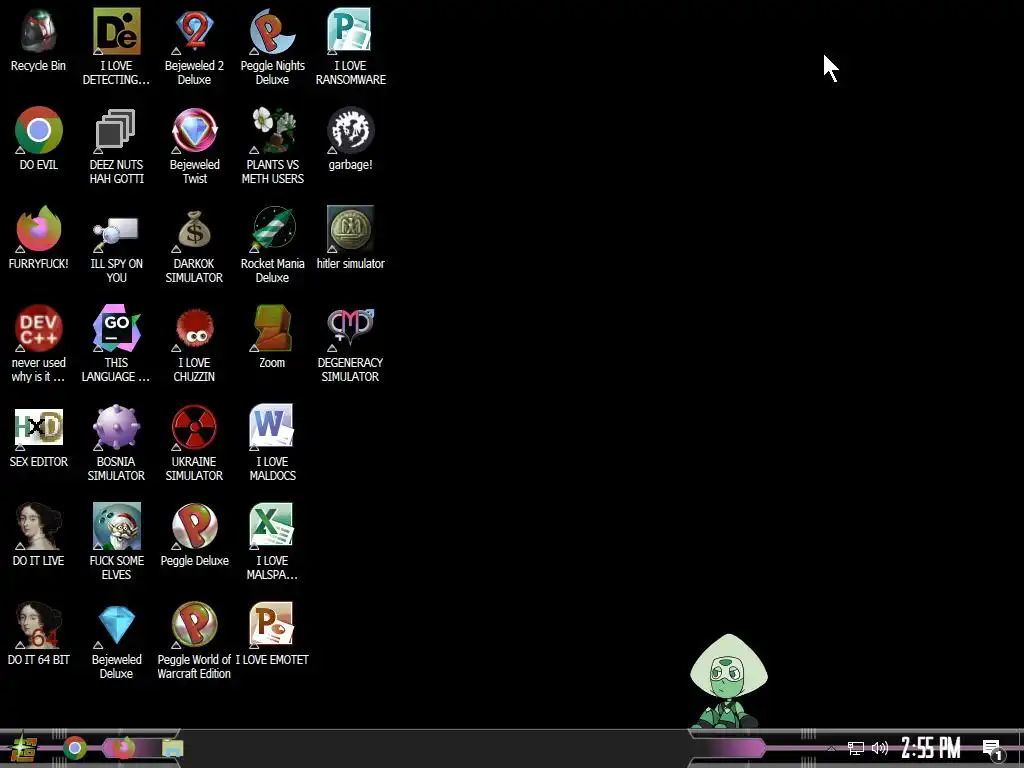
Task: Open the network status tray icon
Action: pyautogui.click(x=856, y=748)
